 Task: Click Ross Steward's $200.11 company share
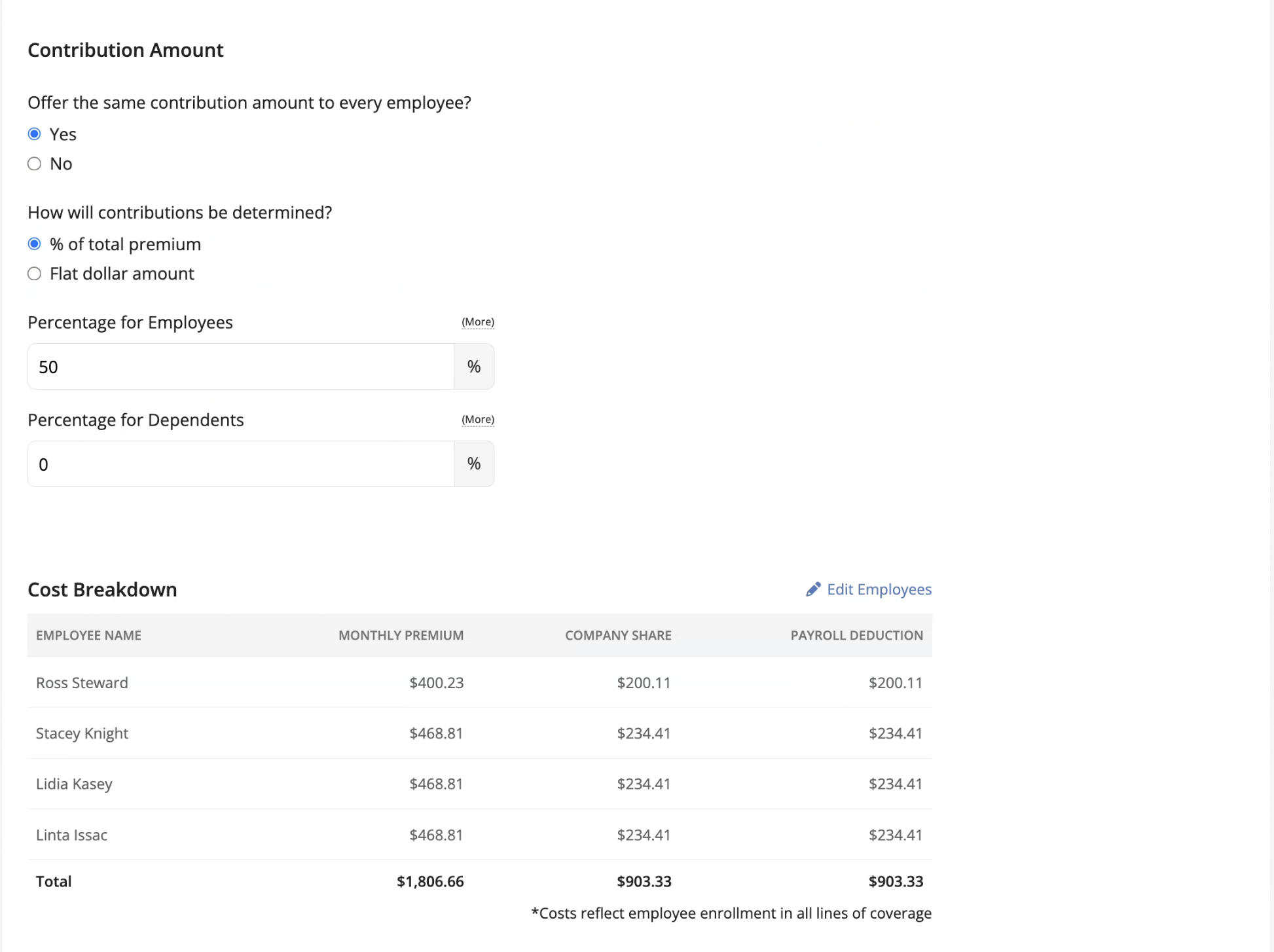[x=644, y=683]
